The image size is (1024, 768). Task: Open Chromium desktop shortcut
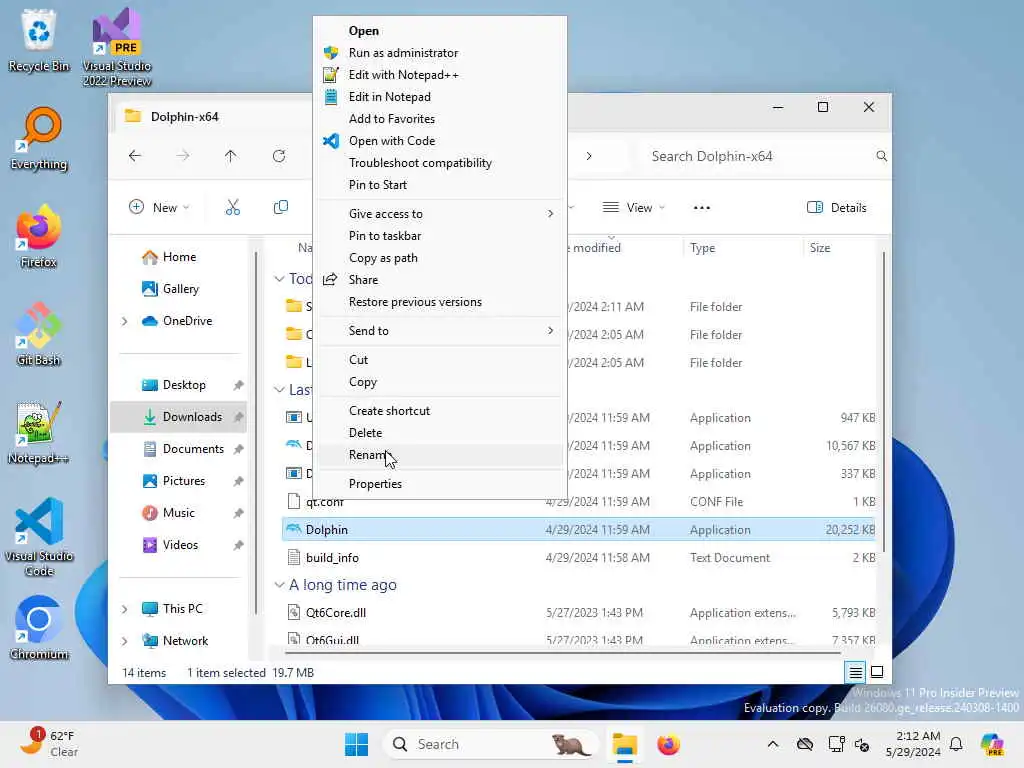39,628
